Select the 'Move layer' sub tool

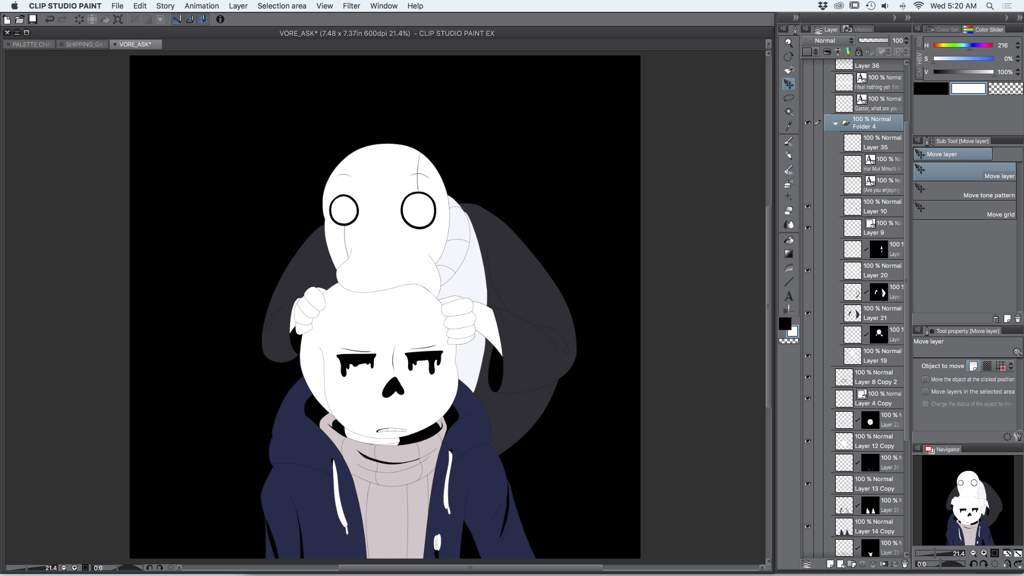(x=965, y=172)
